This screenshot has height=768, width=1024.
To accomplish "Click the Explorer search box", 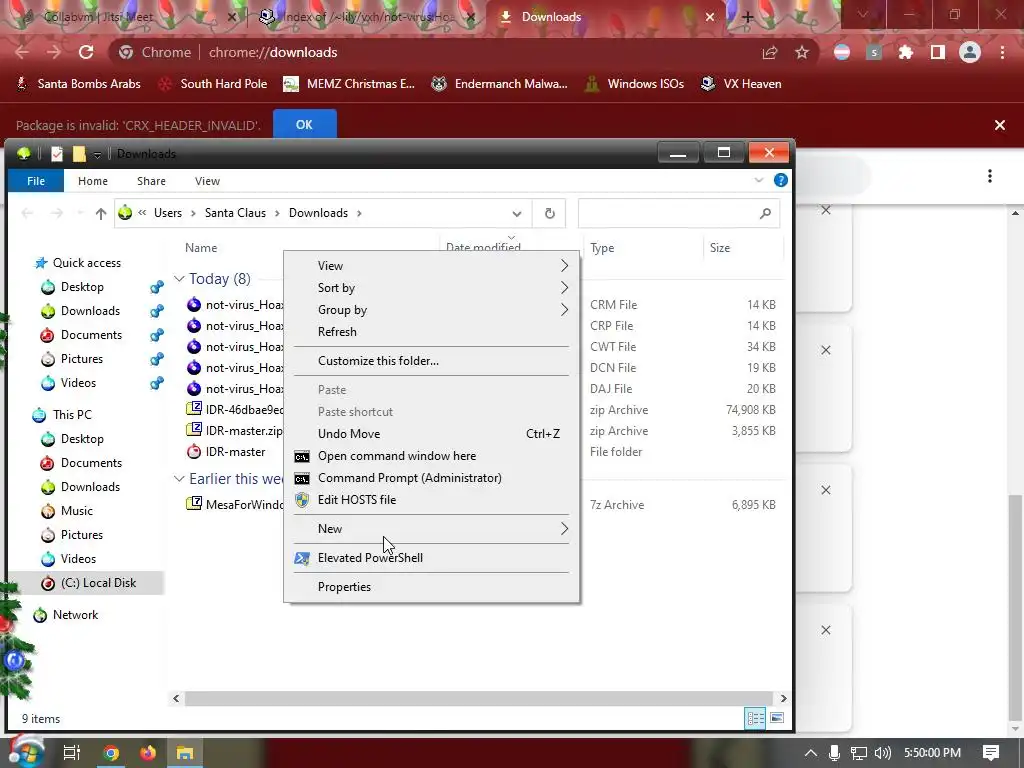I will pos(678,213).
